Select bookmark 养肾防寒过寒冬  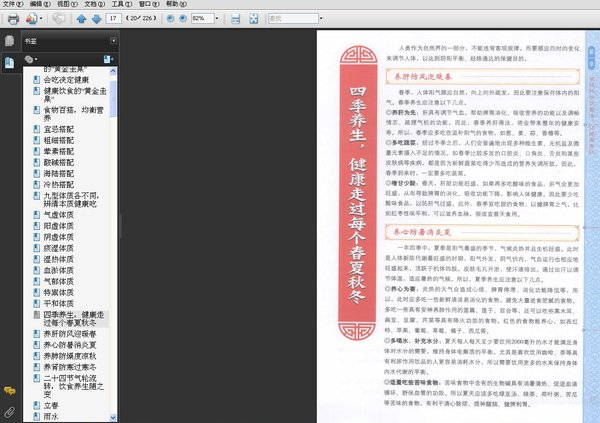(x=70, y=367)
